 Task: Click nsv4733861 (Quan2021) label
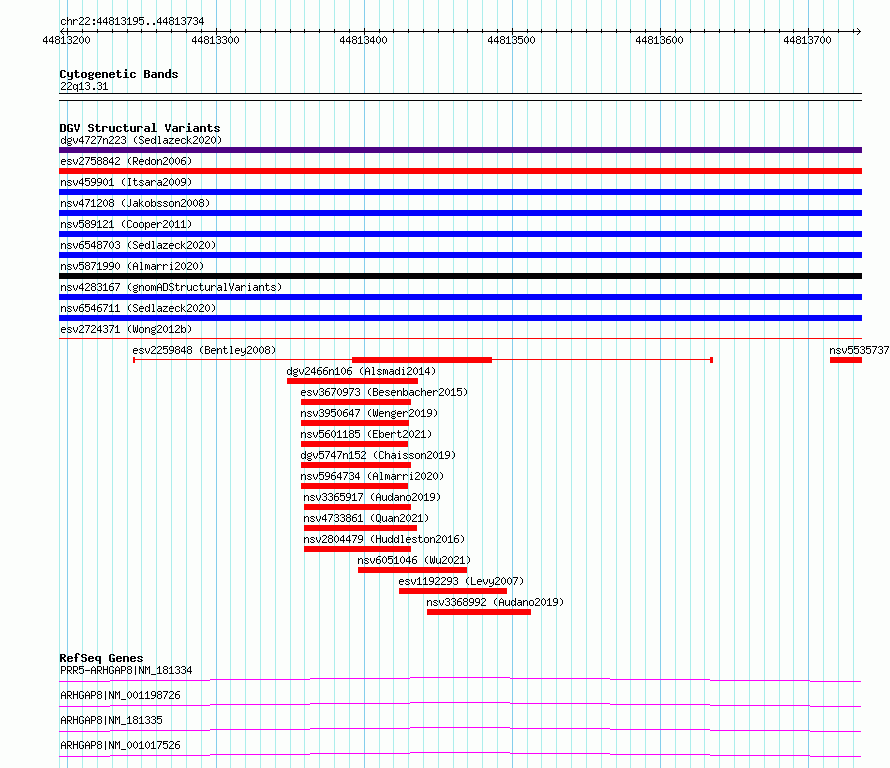366,518
